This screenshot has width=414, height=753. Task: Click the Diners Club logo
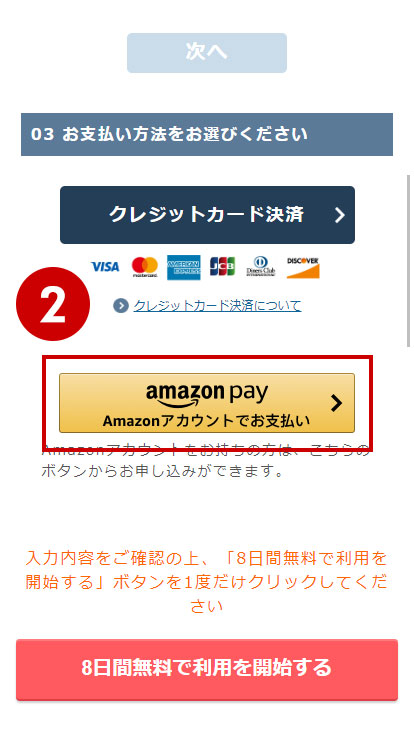click(261, 267)
